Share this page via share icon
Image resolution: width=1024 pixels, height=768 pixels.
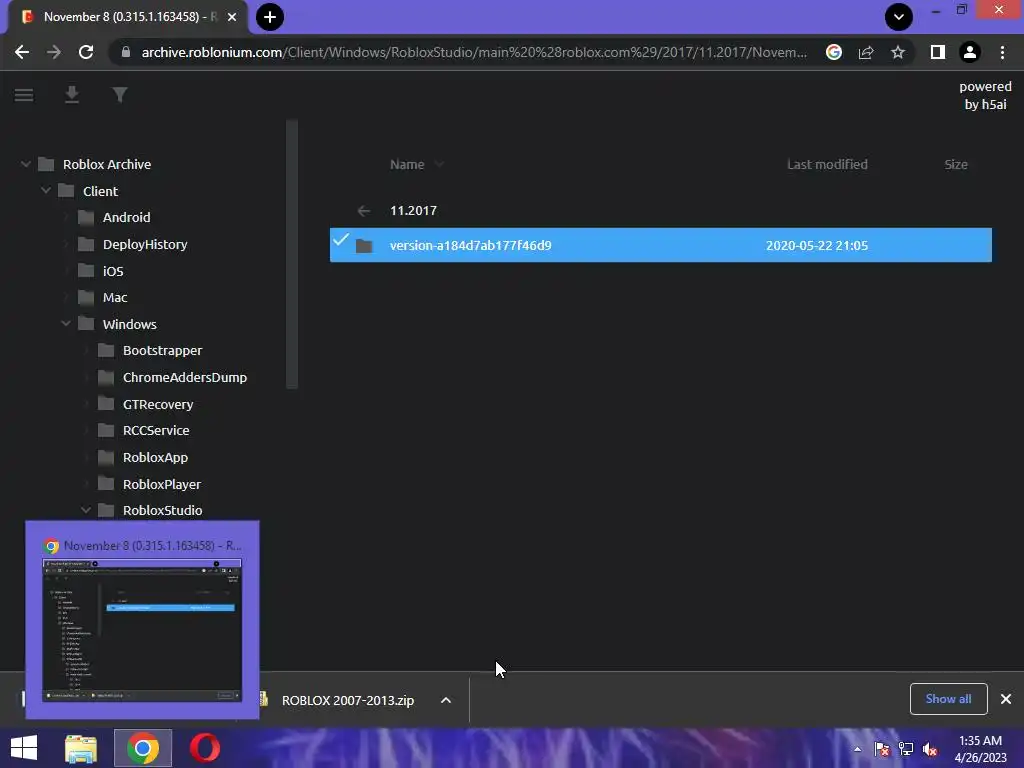[x=866, y=52]
